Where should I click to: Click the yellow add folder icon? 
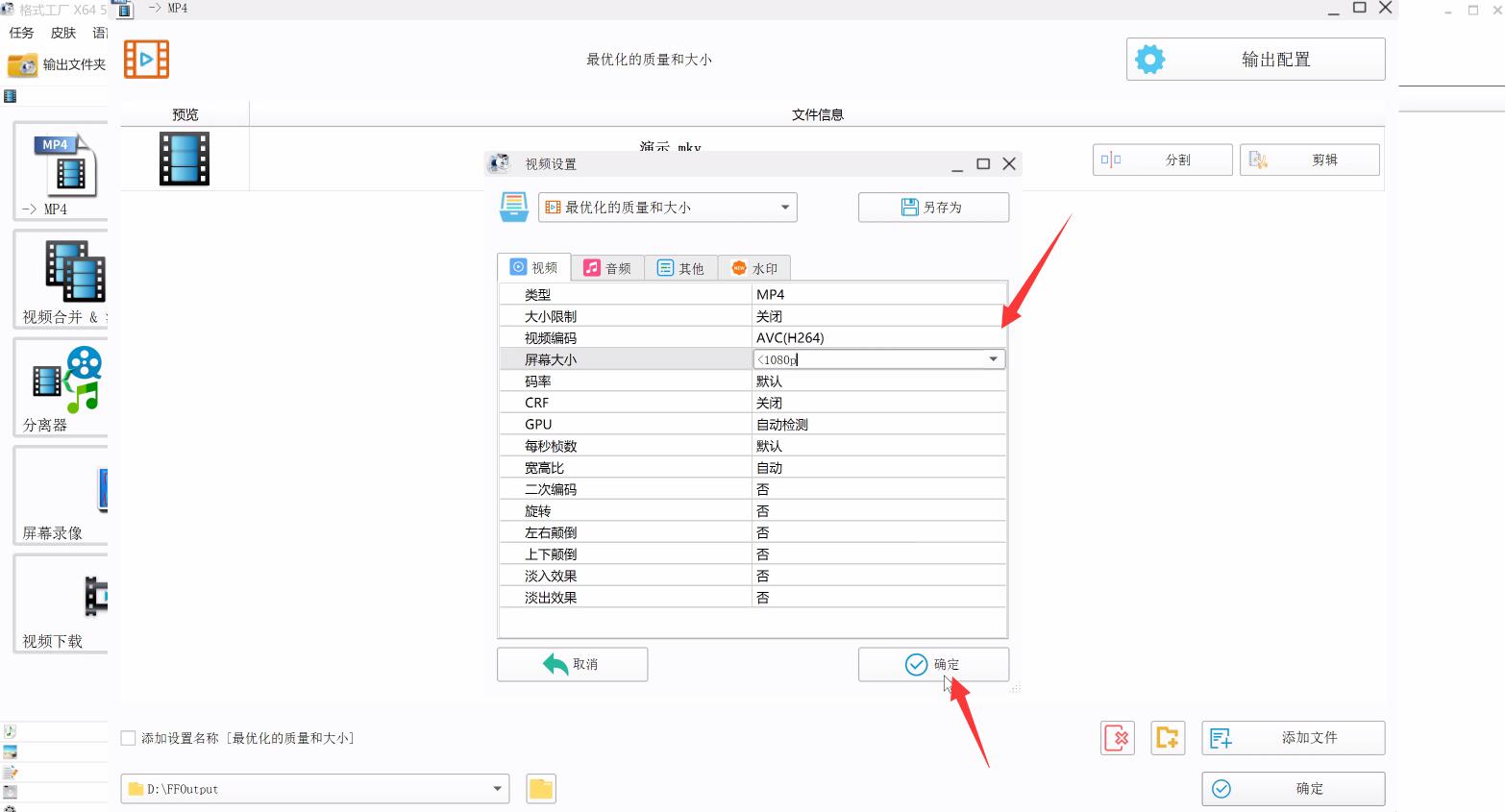1168,738
